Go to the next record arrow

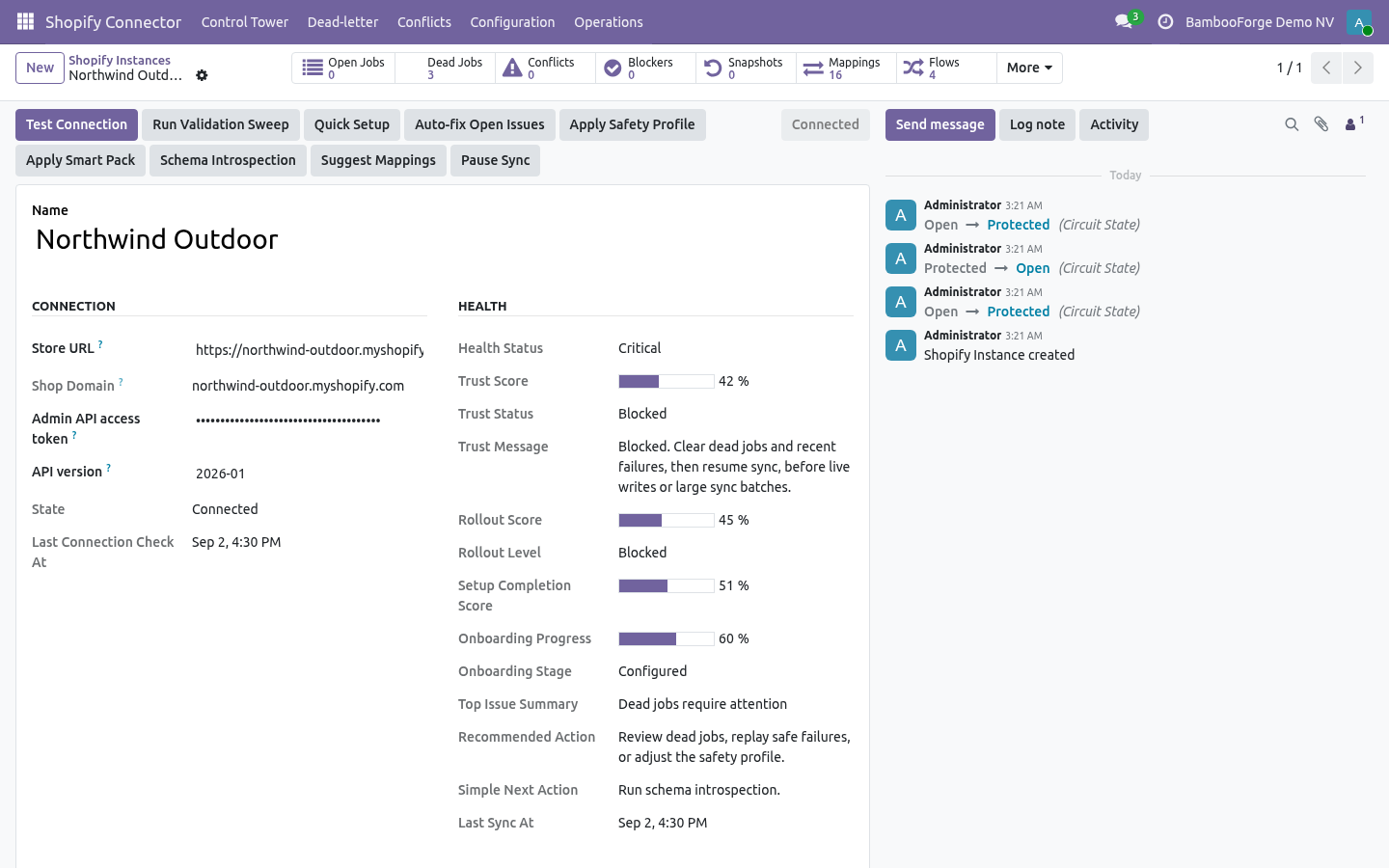[x=1357, y=68]
